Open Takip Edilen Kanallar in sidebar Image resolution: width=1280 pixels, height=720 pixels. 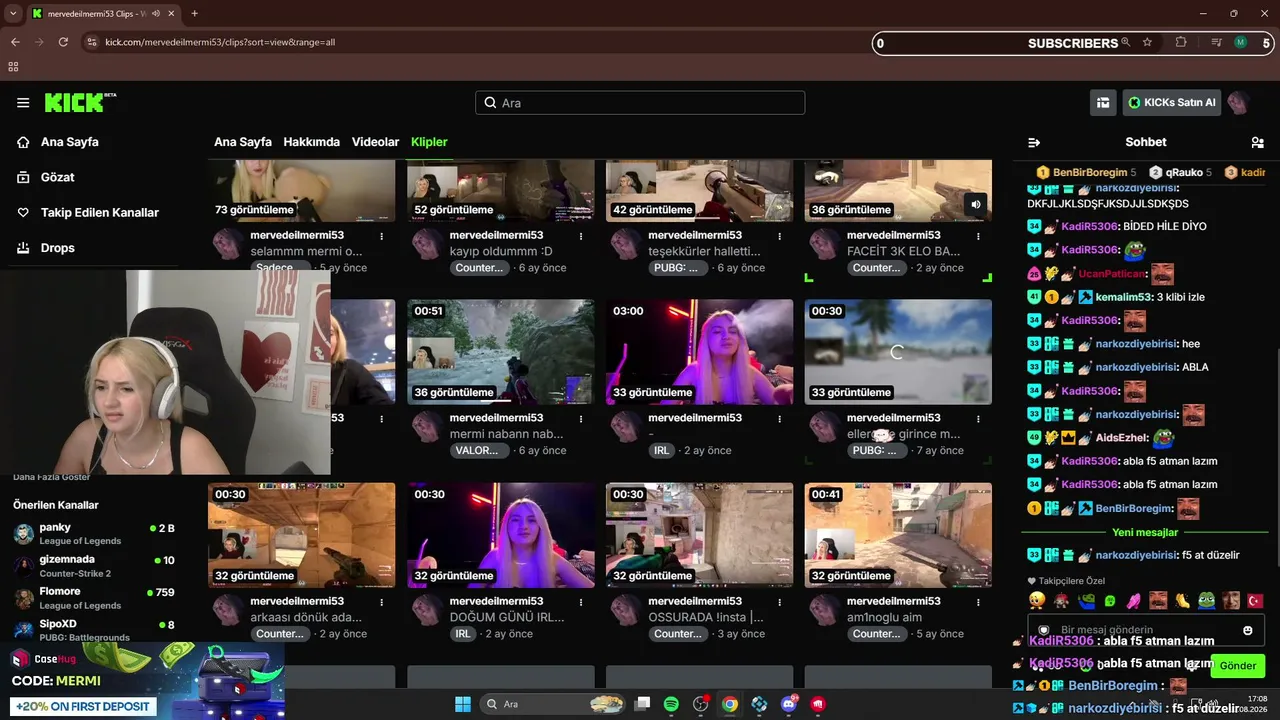tap(88, 212)
